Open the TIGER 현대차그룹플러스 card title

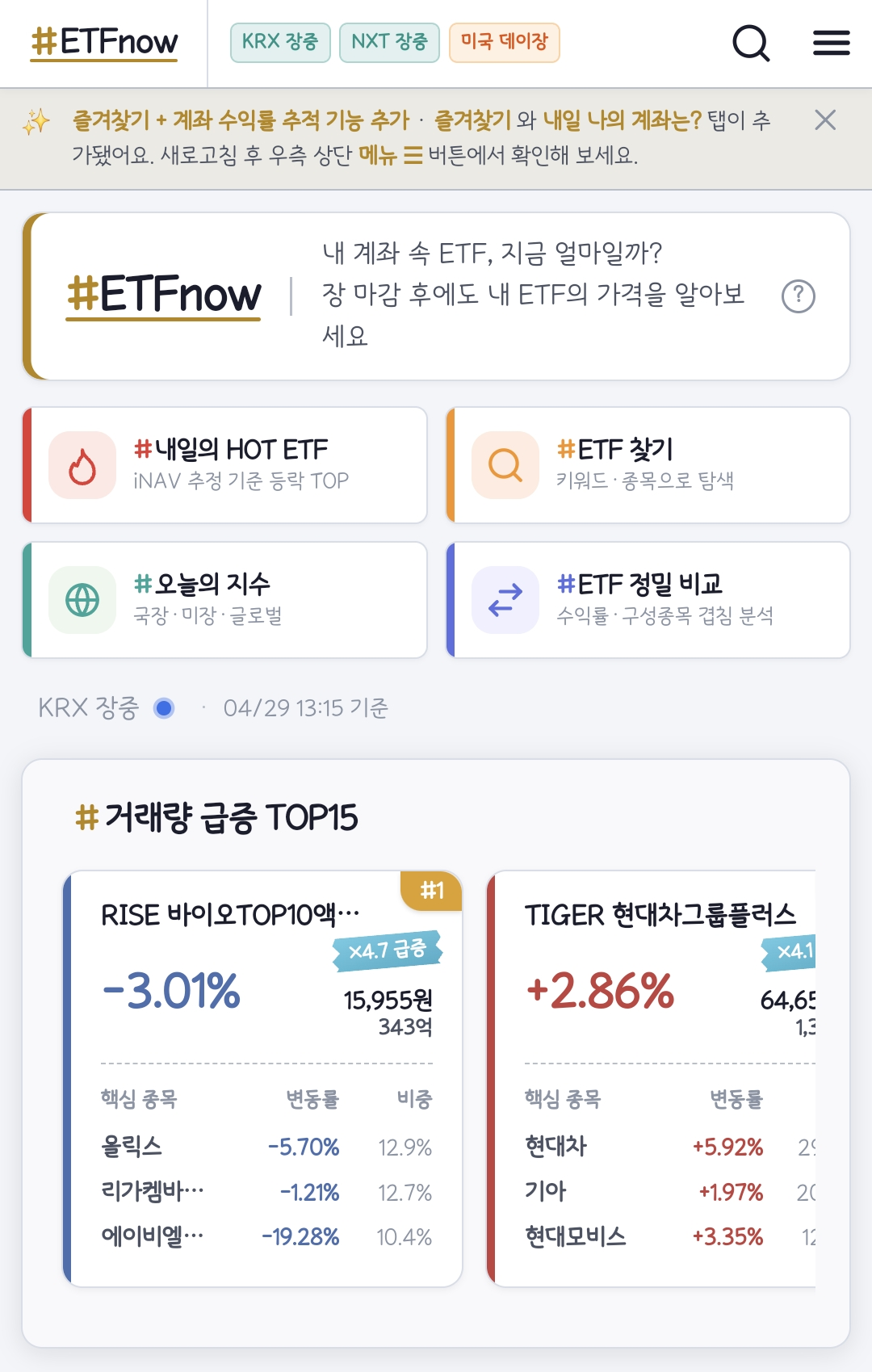pos(660,915)
